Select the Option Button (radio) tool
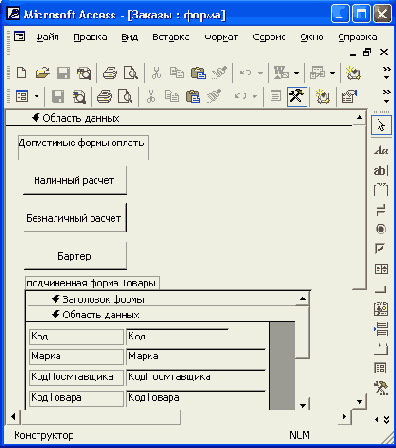This screenshot has height=448, width=396. click(381, 229)
